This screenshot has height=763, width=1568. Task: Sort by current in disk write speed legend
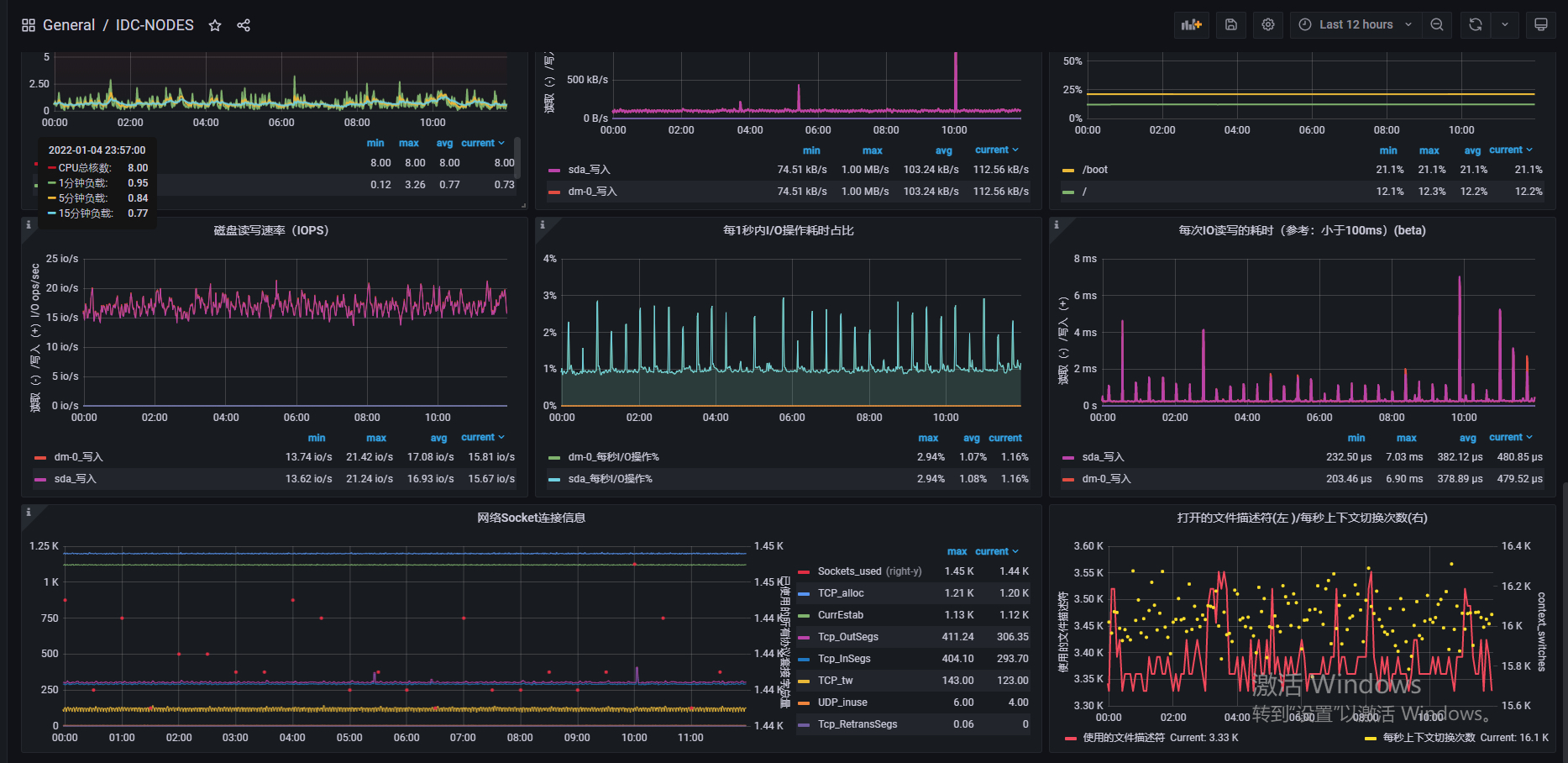pyautogui.click(x=997, y=150)
